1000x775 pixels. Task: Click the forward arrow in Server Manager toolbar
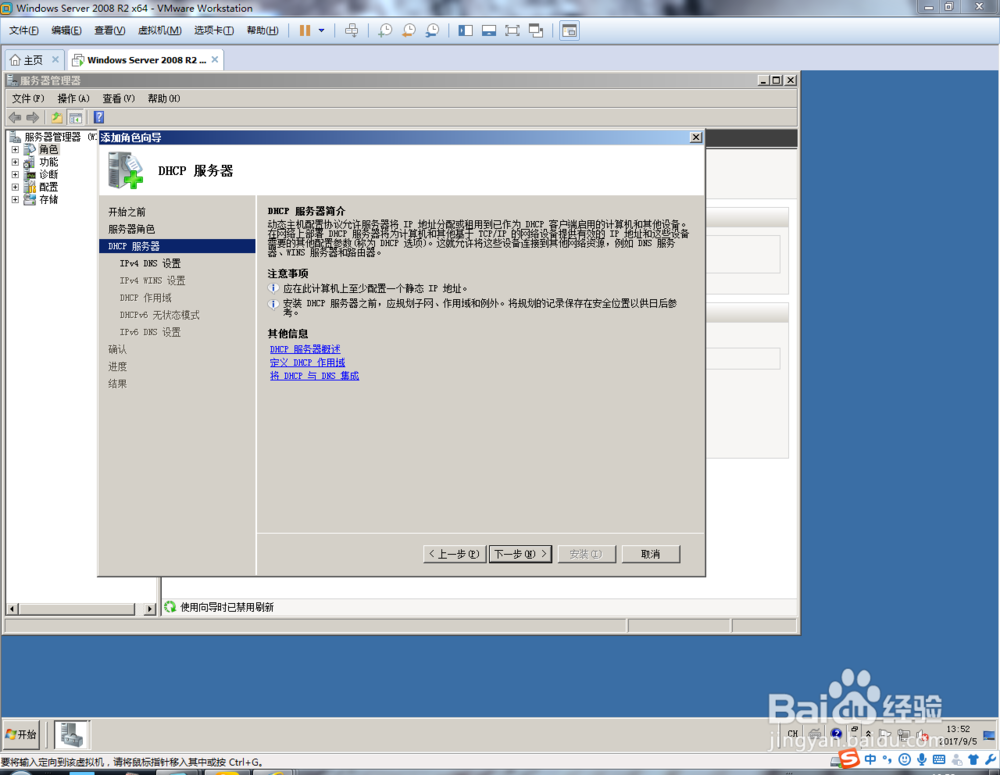33,117
